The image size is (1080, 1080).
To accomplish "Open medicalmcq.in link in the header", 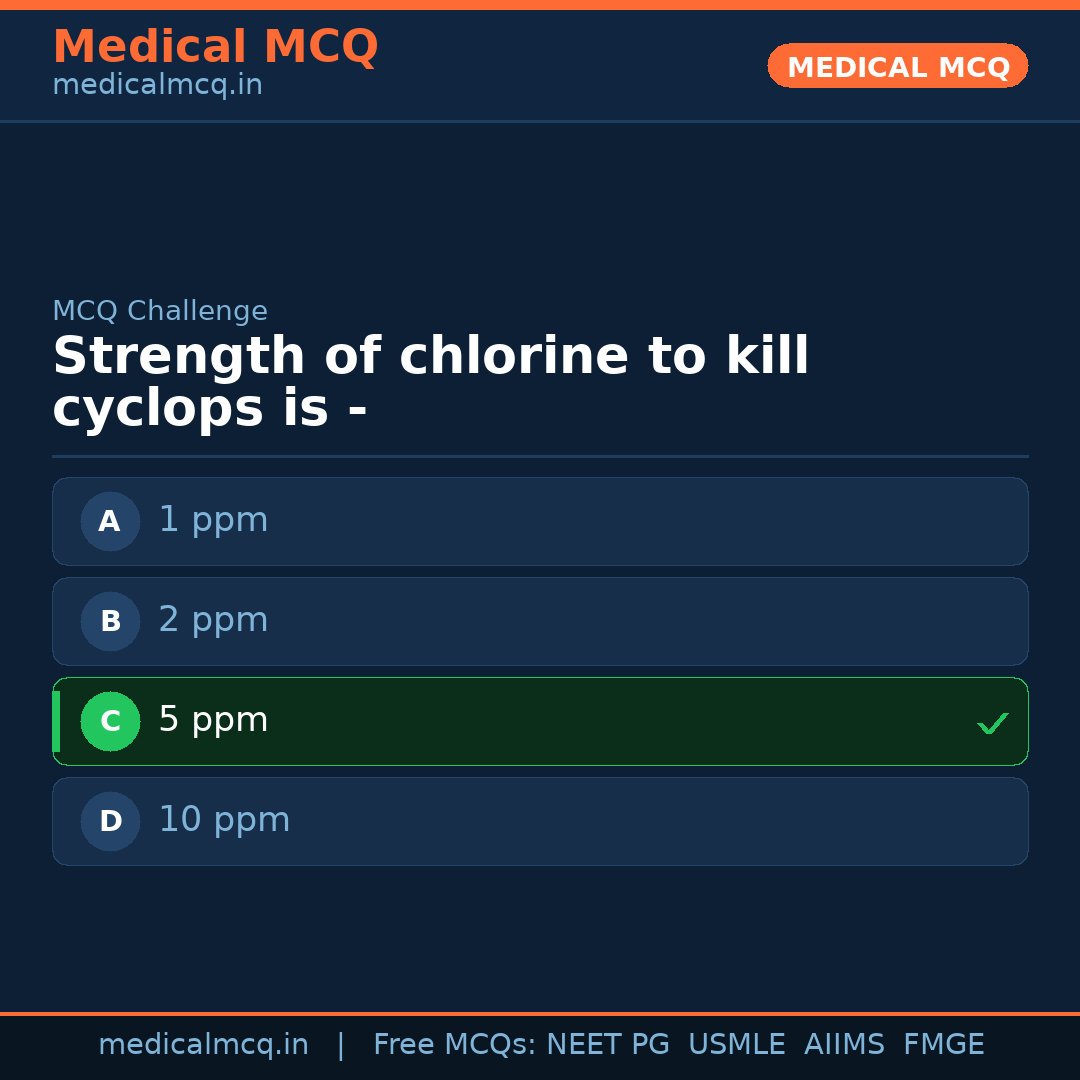I will tap(157, 86).
